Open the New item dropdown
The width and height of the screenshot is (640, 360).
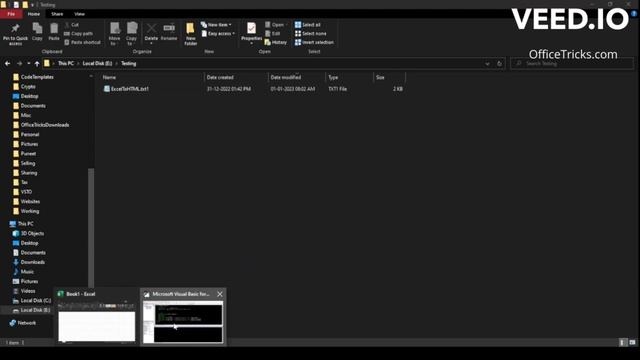click(x=216, y=25)
